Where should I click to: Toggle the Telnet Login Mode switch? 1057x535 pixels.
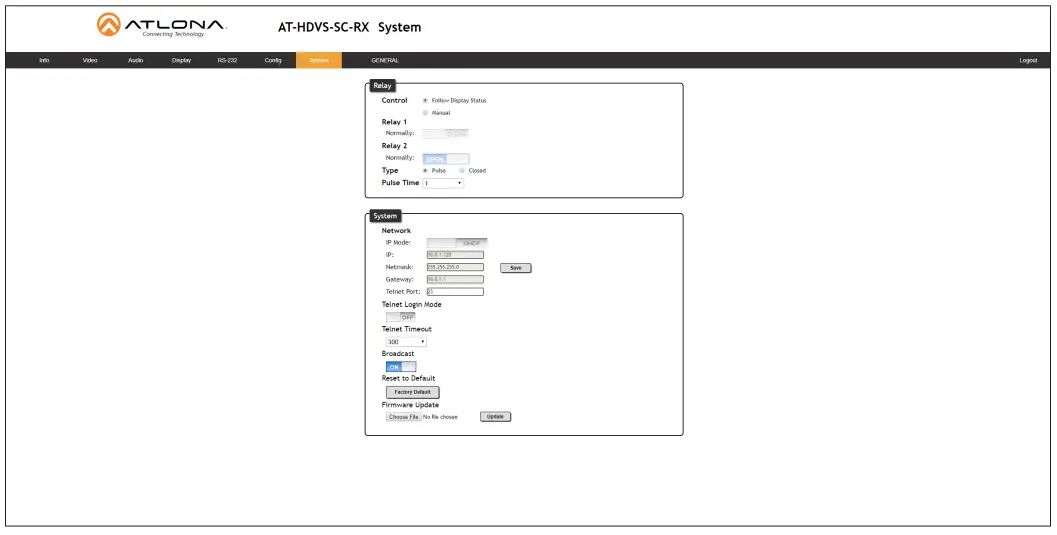coord(401,317)
